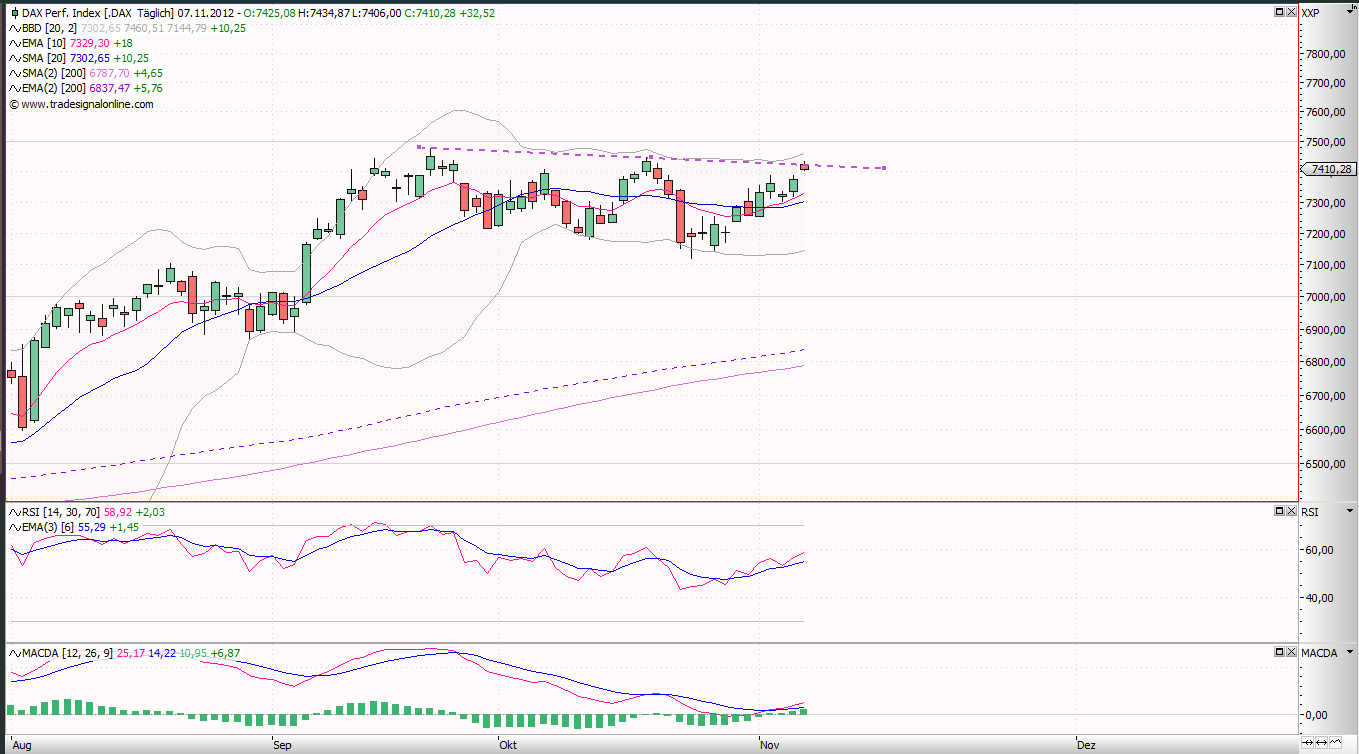
Task: Click the RSI indicator wave icon
Action: click(13, 512)
